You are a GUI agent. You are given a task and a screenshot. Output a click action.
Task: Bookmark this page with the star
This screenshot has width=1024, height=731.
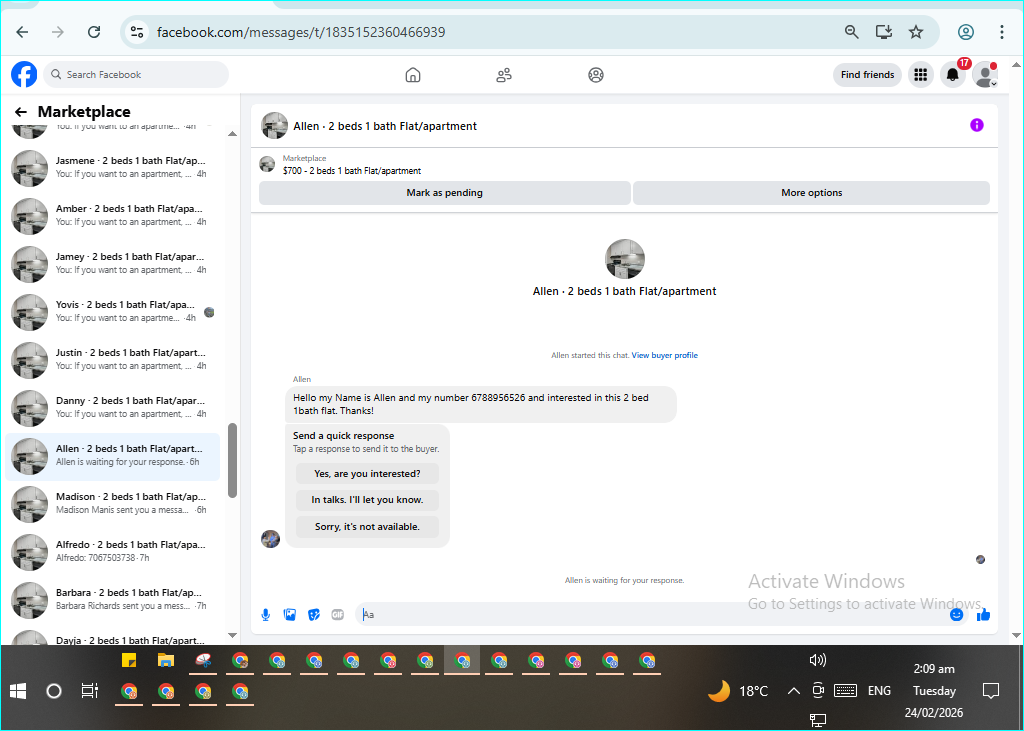[x=916, y=32]
